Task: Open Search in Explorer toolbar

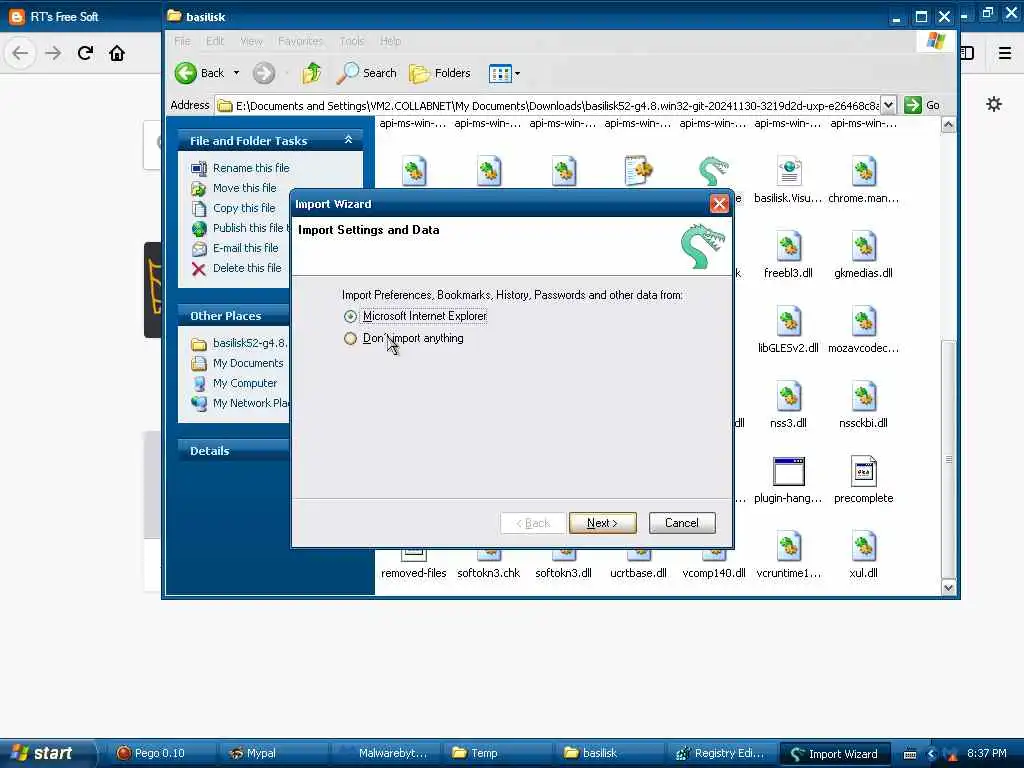Action: point(366,73)
